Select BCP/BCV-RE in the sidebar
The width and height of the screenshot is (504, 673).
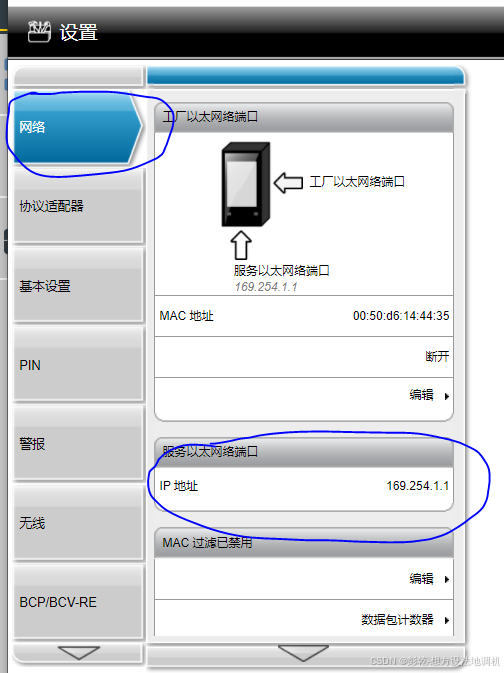[78, 602]
